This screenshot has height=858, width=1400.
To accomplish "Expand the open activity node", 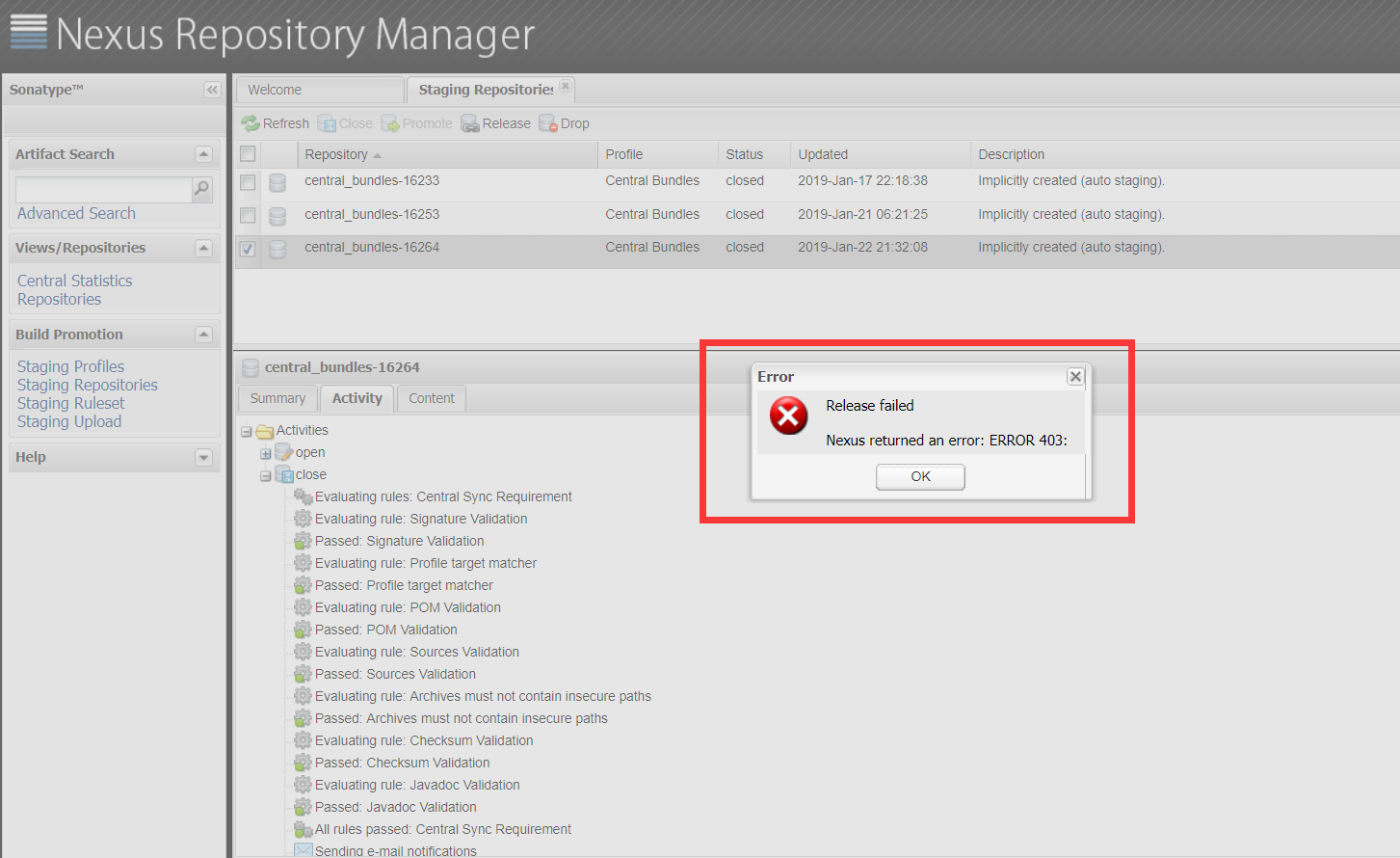I will 266,453.
